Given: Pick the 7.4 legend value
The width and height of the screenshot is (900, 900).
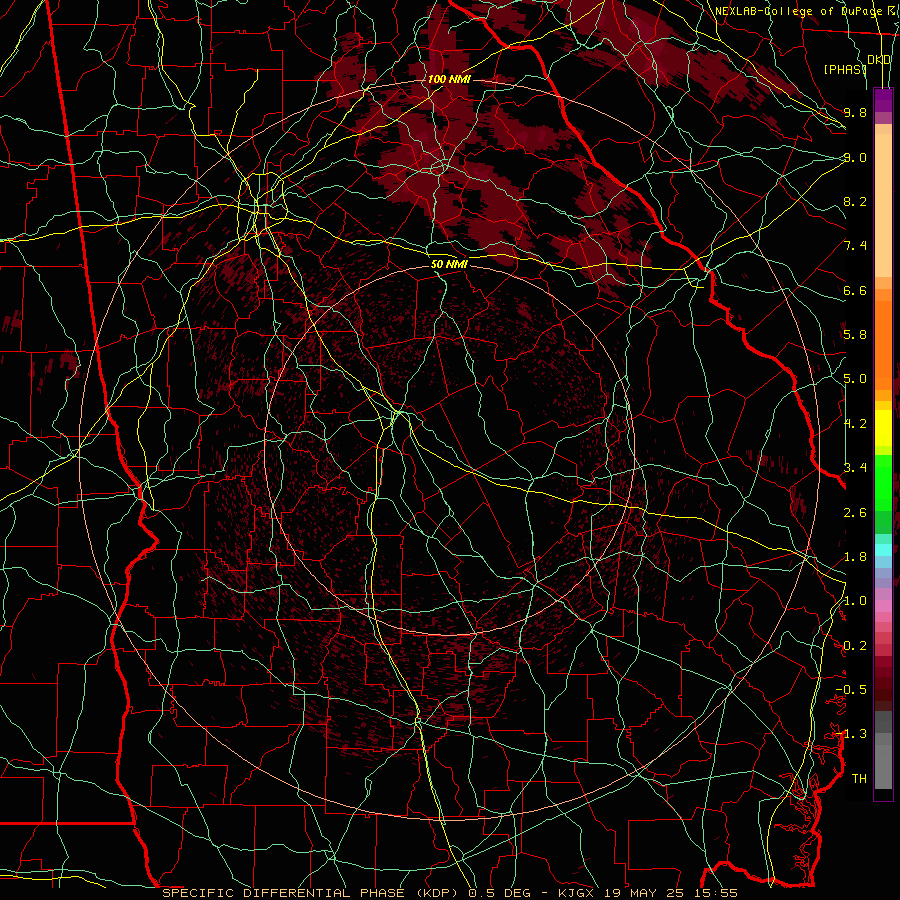Looking at the screenshot, I should pyautogui.click(x=855, y=246).
